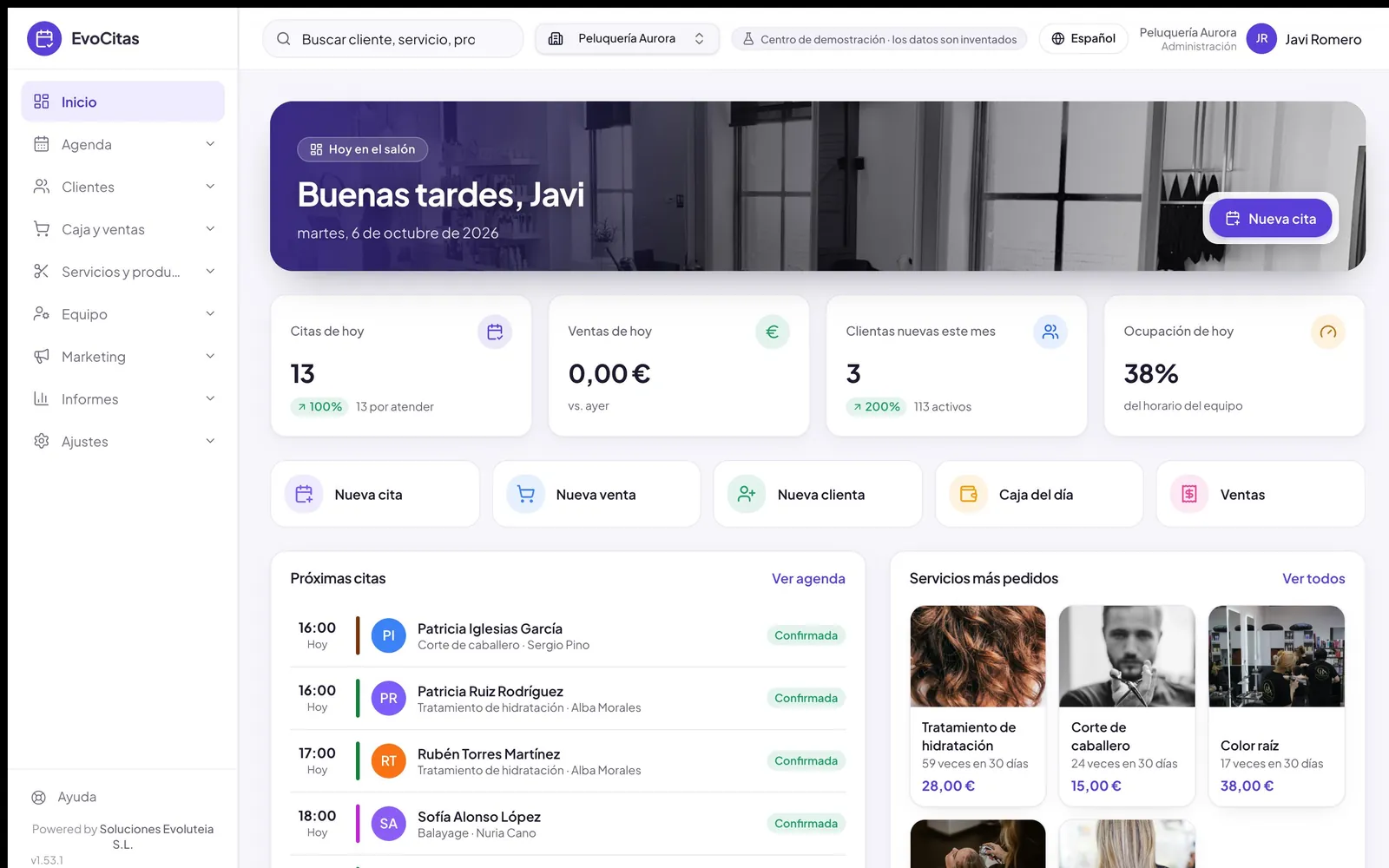Open the Agenda menu item
This screenshot has height=868, width=1389.
[x=123, y=144]
